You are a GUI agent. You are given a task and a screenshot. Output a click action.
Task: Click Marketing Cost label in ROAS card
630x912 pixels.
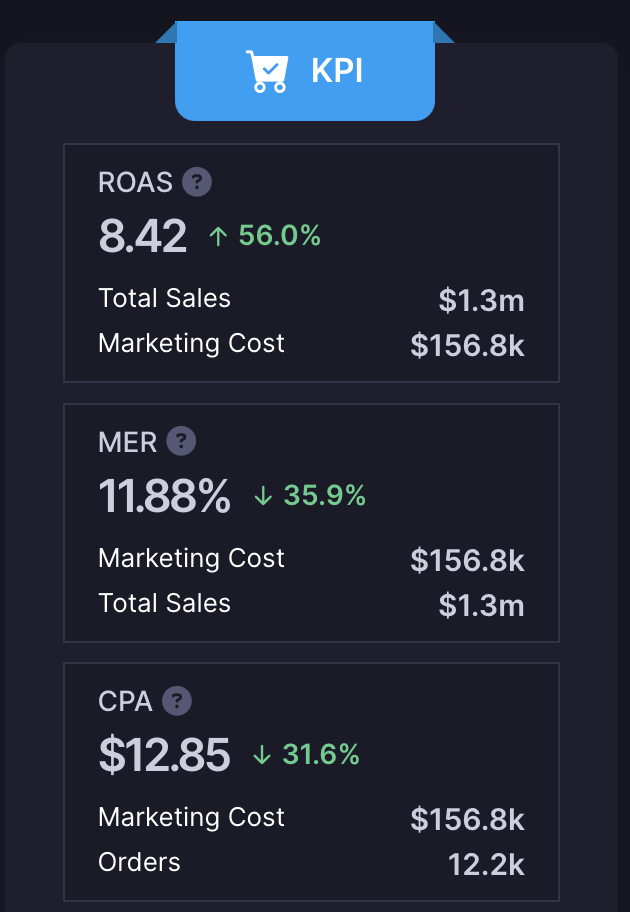point(191,343)
